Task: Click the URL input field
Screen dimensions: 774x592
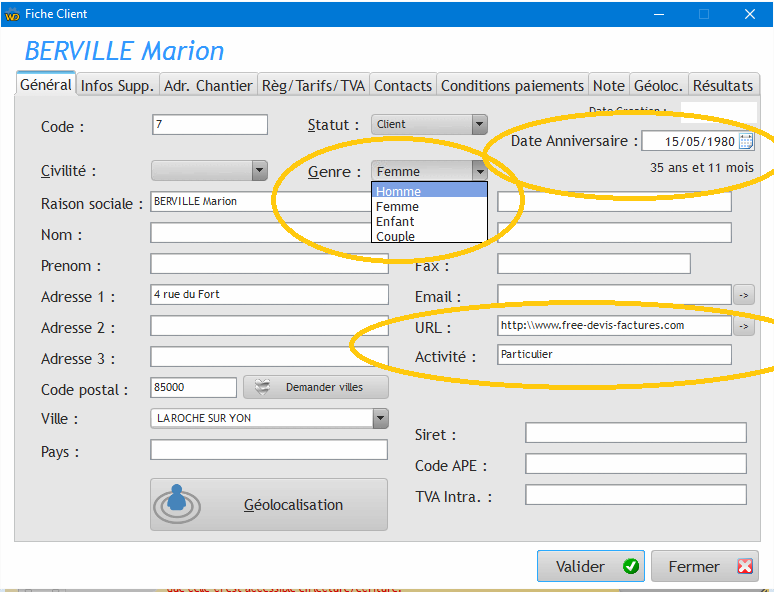Action: click(x=615, y=326)
